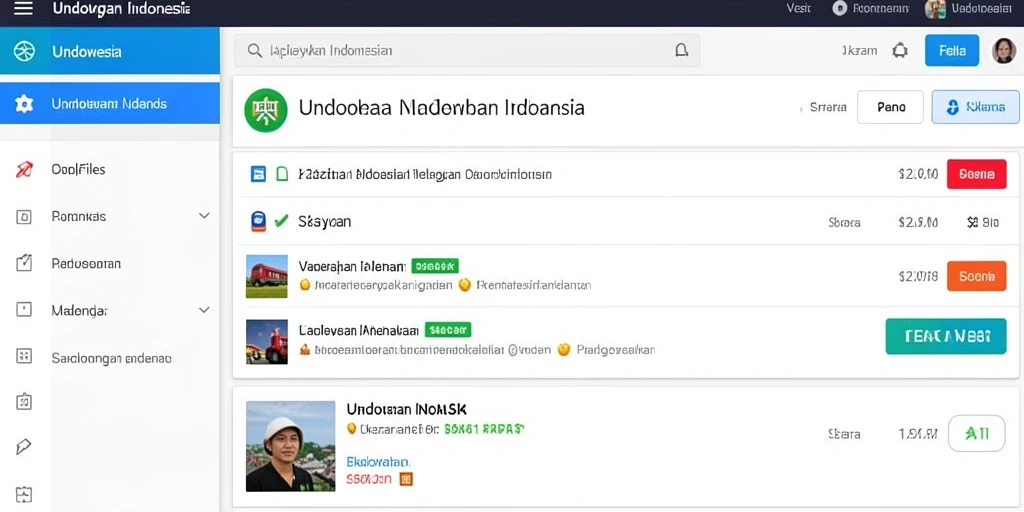Click the bottom-most sidebar icon

click(24, 494)
